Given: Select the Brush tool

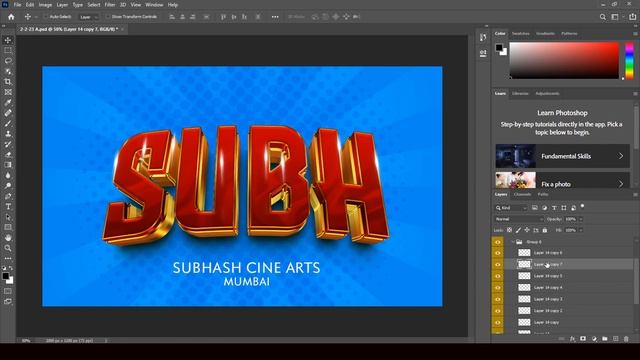Looking at the screenshot, I should point(8,123).
